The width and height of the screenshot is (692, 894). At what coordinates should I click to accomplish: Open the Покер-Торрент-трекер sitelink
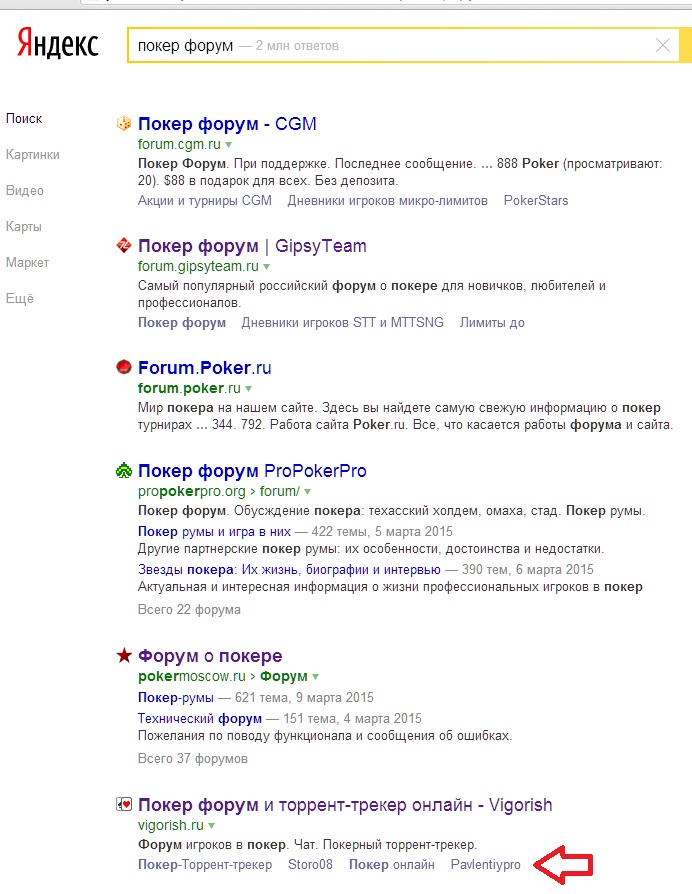pyautogui.click(x=205, y=865)
